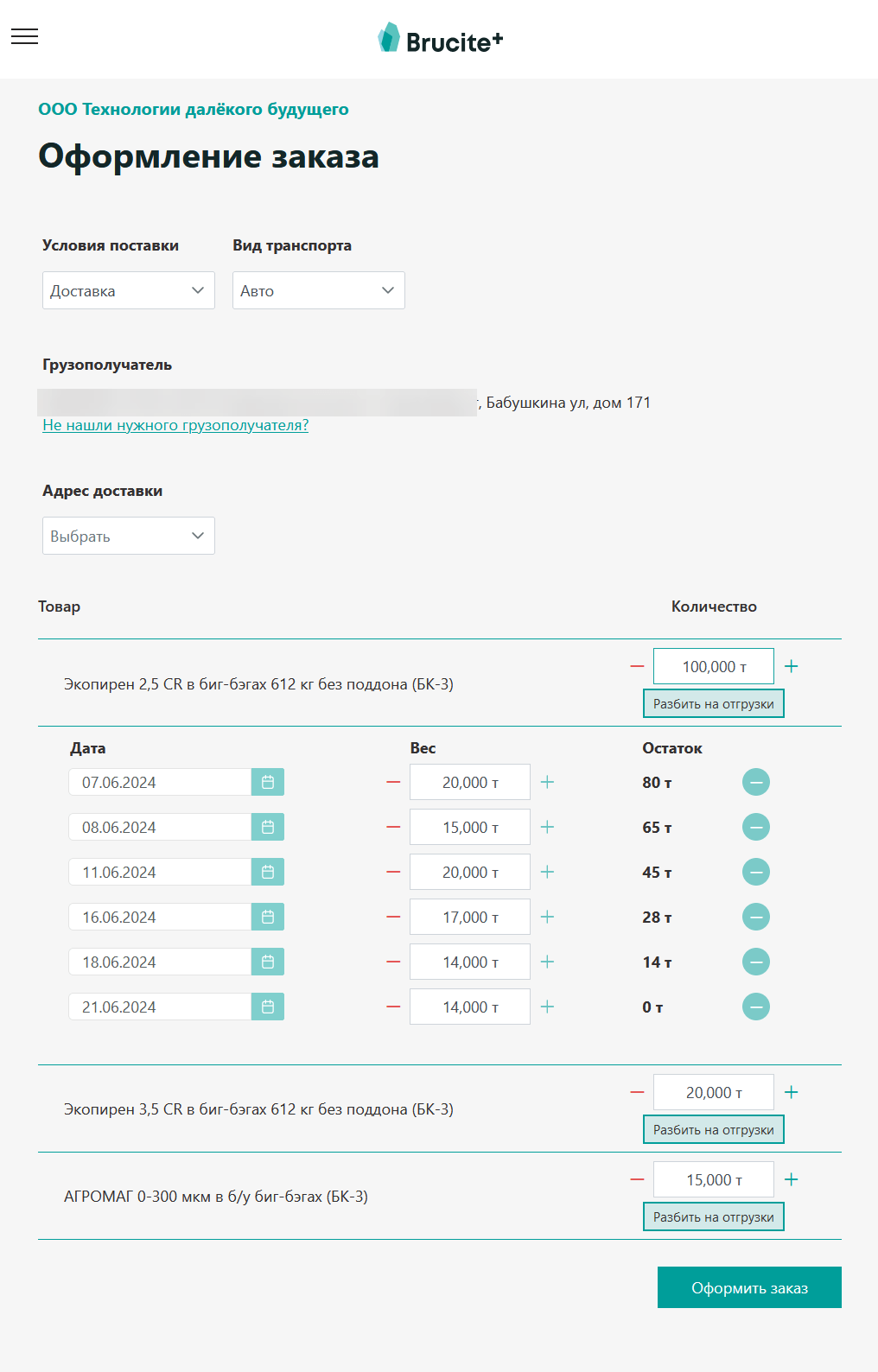This screenshot has height=1372, width=878.
Task: Click the ООО Технологии далёкого будущего company link
Action: [194, 109]
